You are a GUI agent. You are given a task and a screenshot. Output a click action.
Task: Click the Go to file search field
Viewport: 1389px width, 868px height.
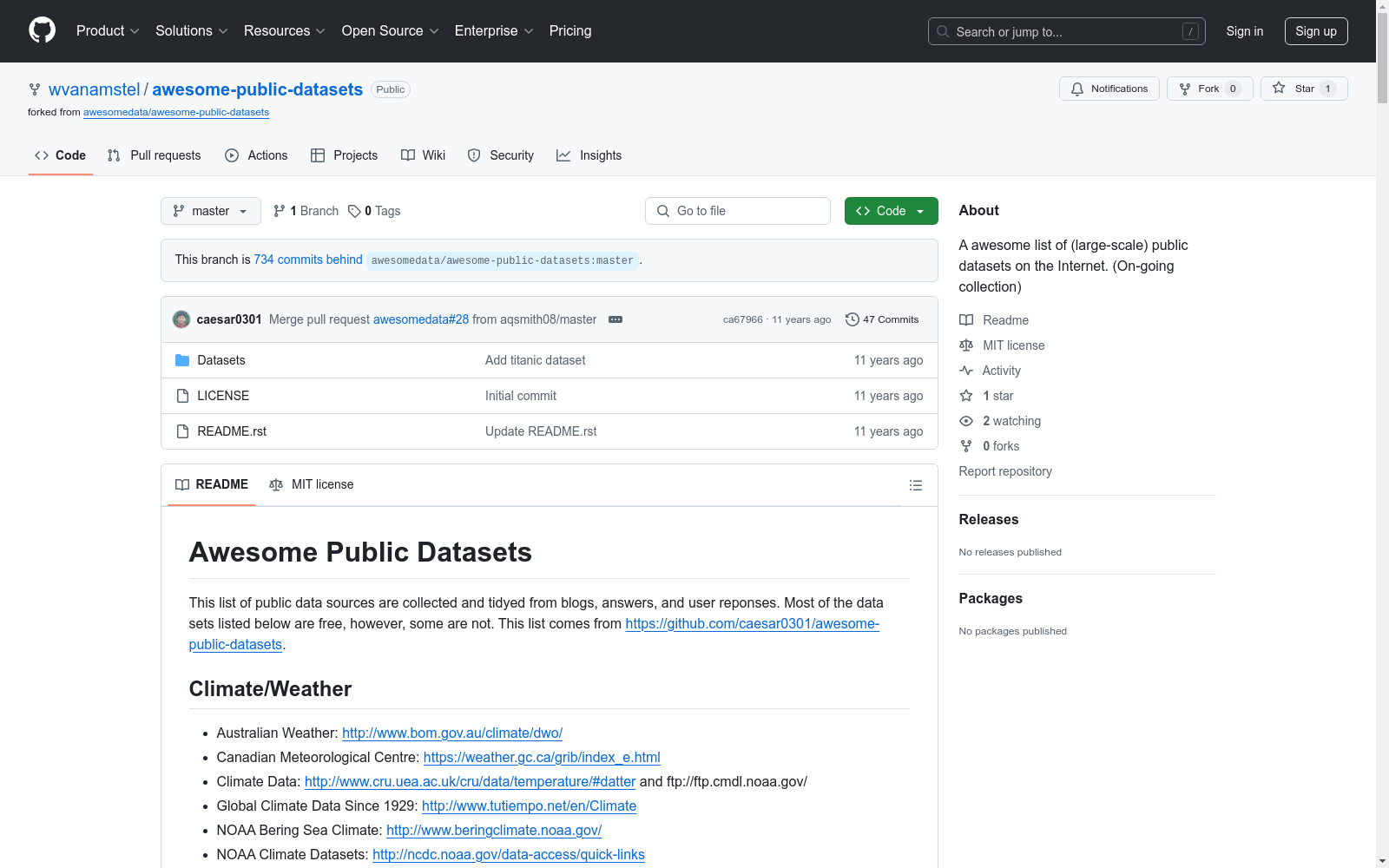pos(738,211)
